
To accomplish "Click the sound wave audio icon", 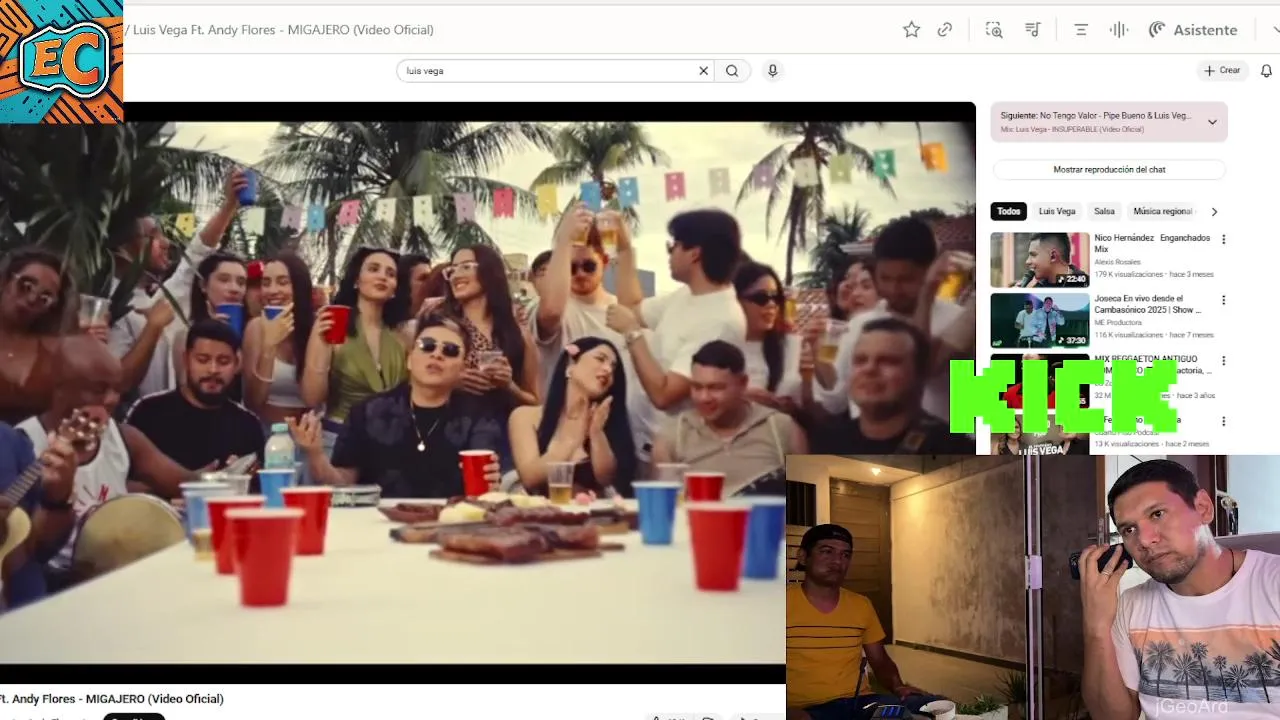I will coord(1119,30).
